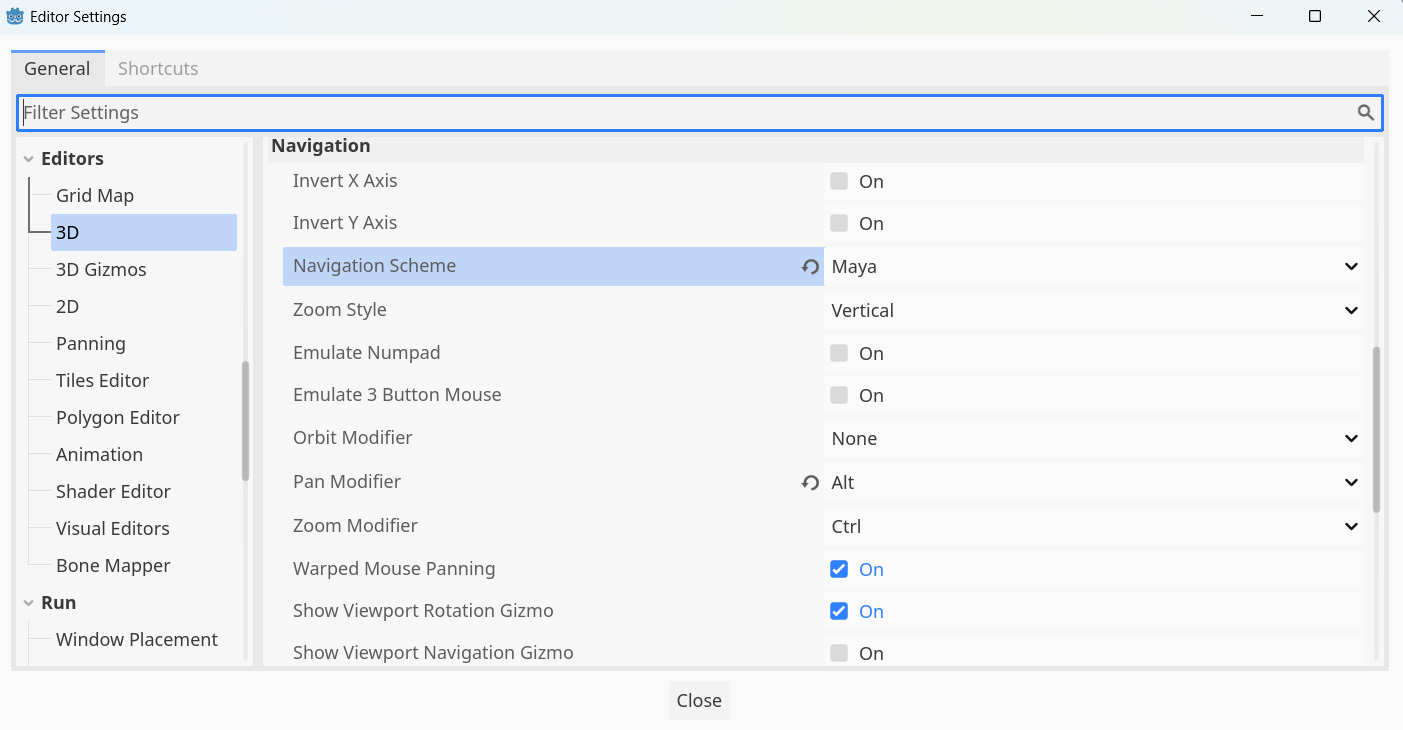Enable the Invert X Axis checkbox
Viewport: 1403px width, 730px height.
click(x=839, y=182)
